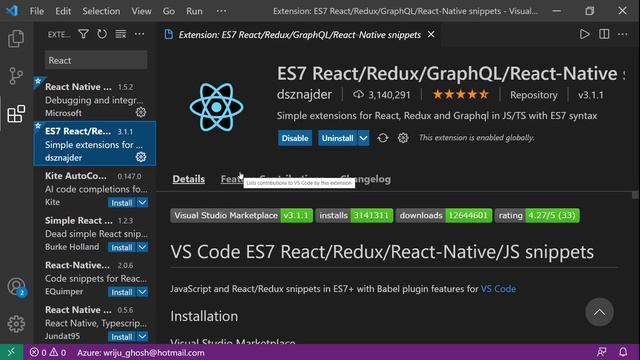The image size is (640, 360).
Task: Open the feedback icon in status bar
Action: 602,352
